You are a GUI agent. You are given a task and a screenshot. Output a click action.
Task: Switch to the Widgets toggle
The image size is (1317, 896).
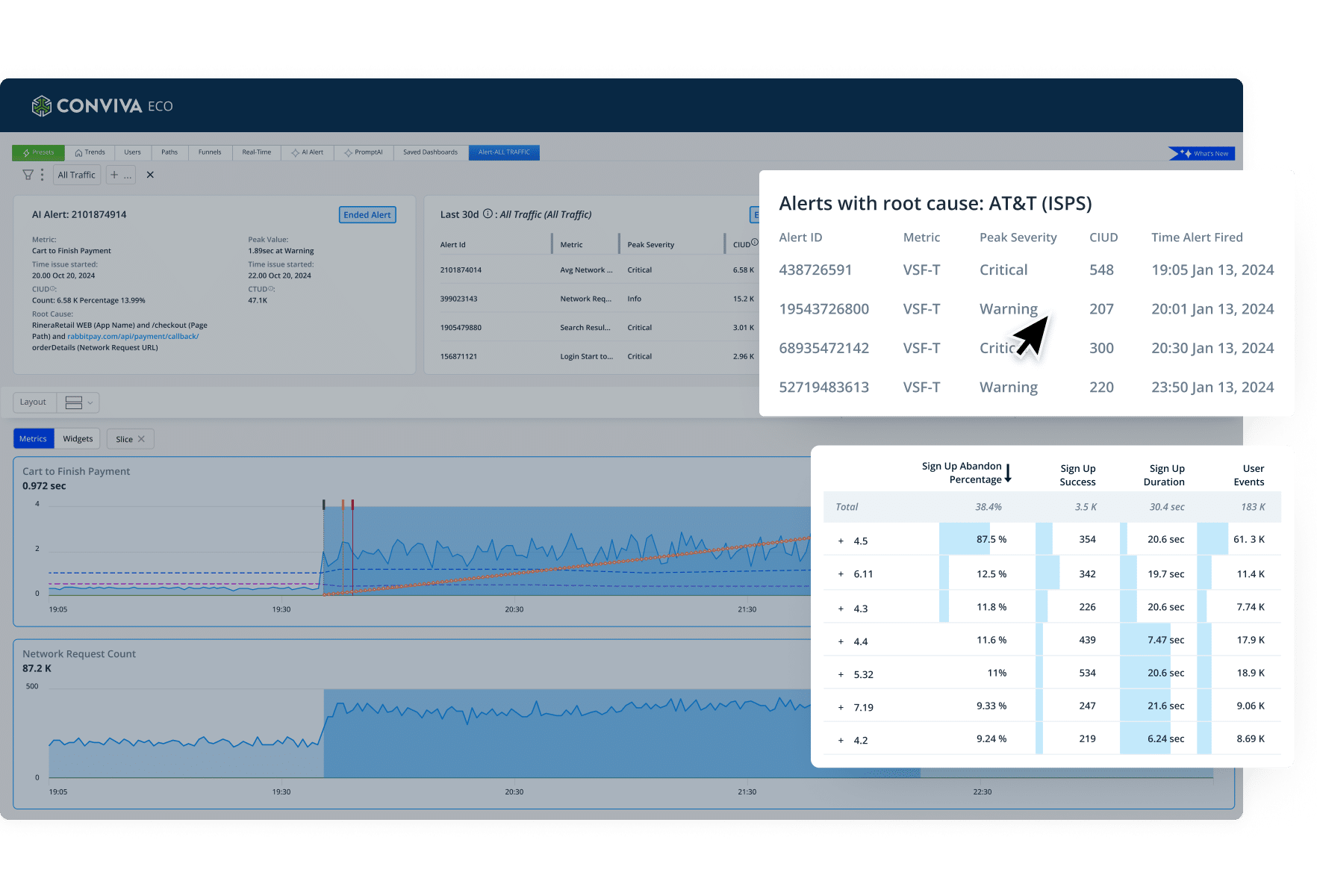pos(78,439)
